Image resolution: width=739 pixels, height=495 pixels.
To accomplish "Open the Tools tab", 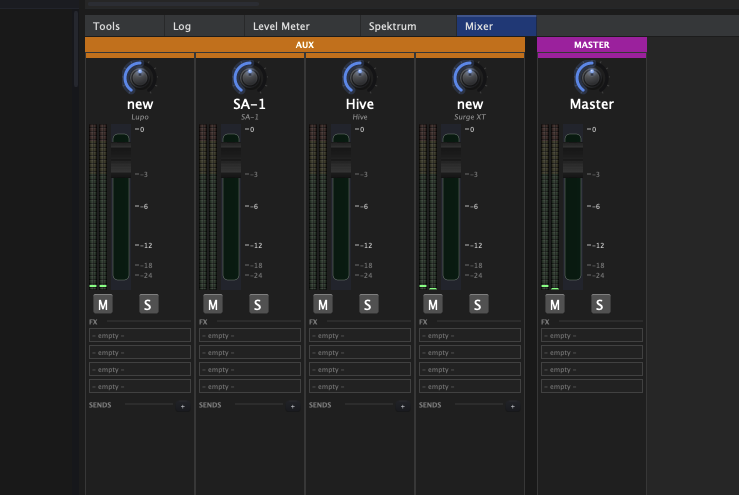I will coord(124,26).
